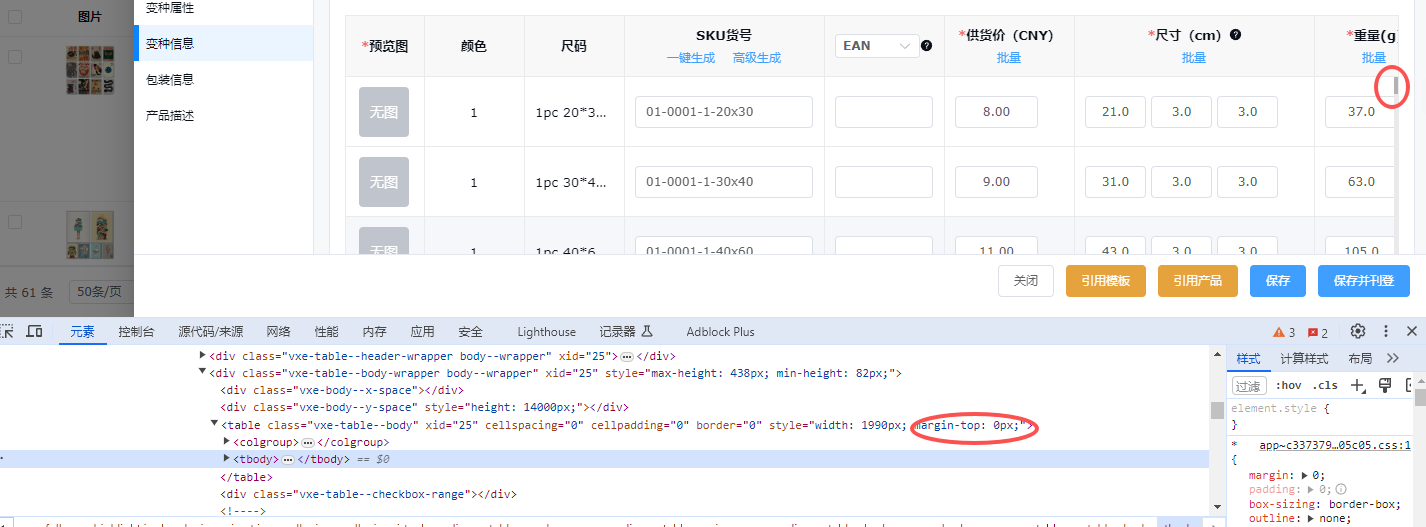This screenshot has height=527, width=1426.
Task: Open DevTools three-dot customize menu
Action: pyautogui.click(x=1386, y=332)
